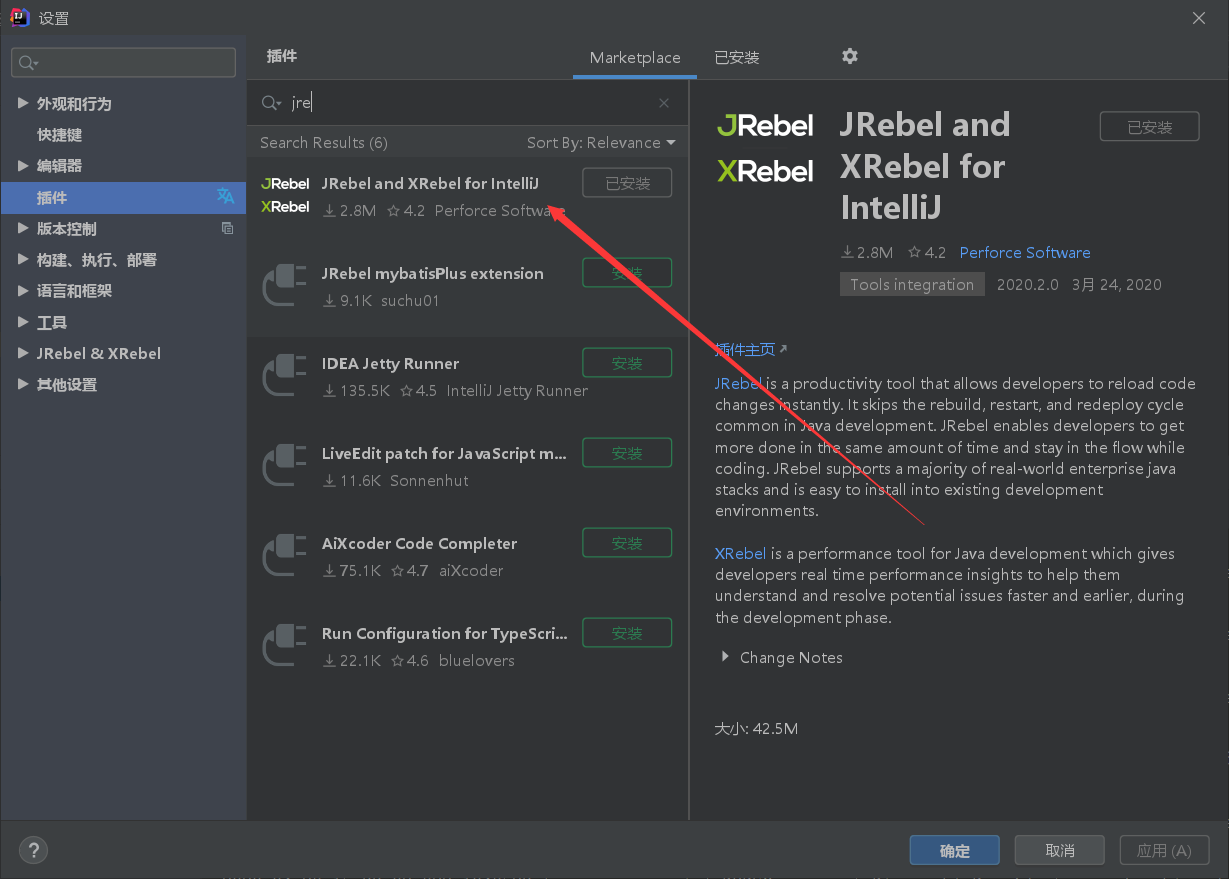Viewport: 1229px width, 879px height.
Task: Click the 已安装 button in JRebel list row
Action: coord(627,183)
